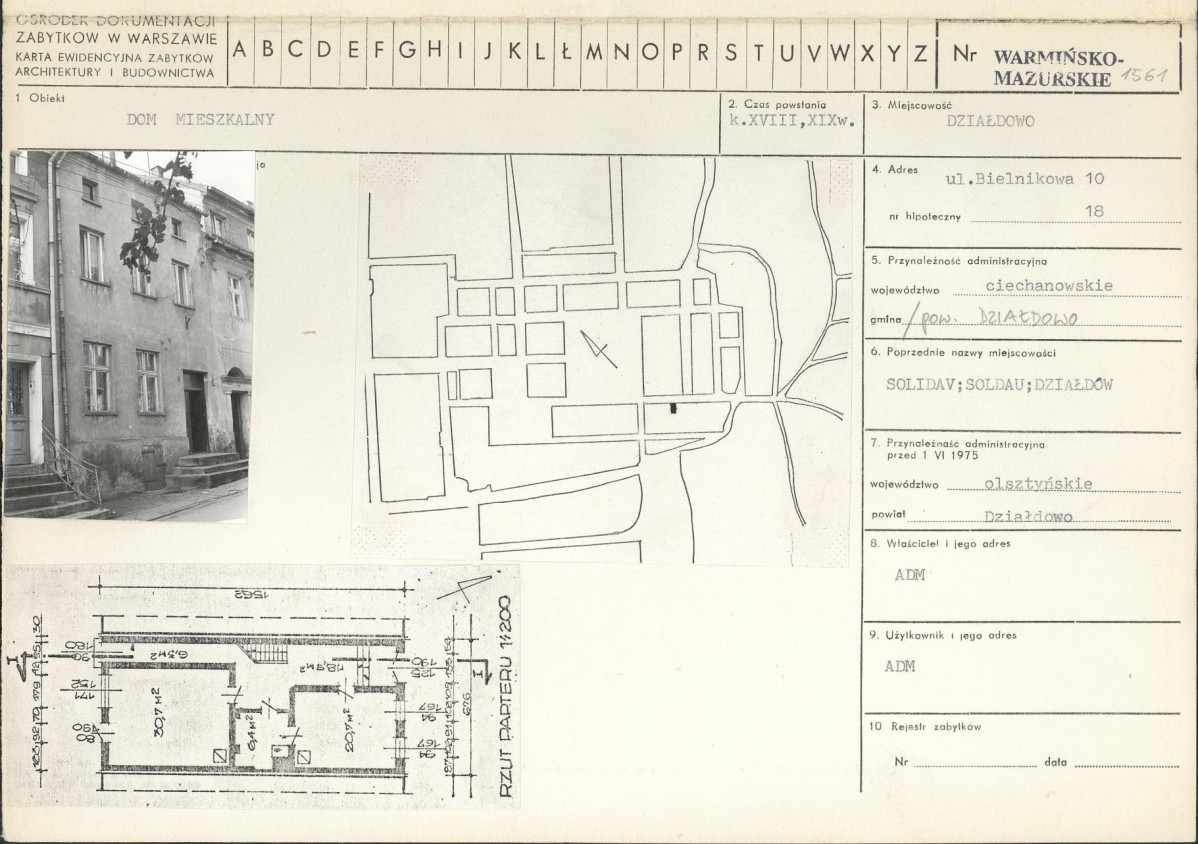Click the locality DZIAŁDOWO
This screenshot has width=1198, height=844.
tap(990, 121)
